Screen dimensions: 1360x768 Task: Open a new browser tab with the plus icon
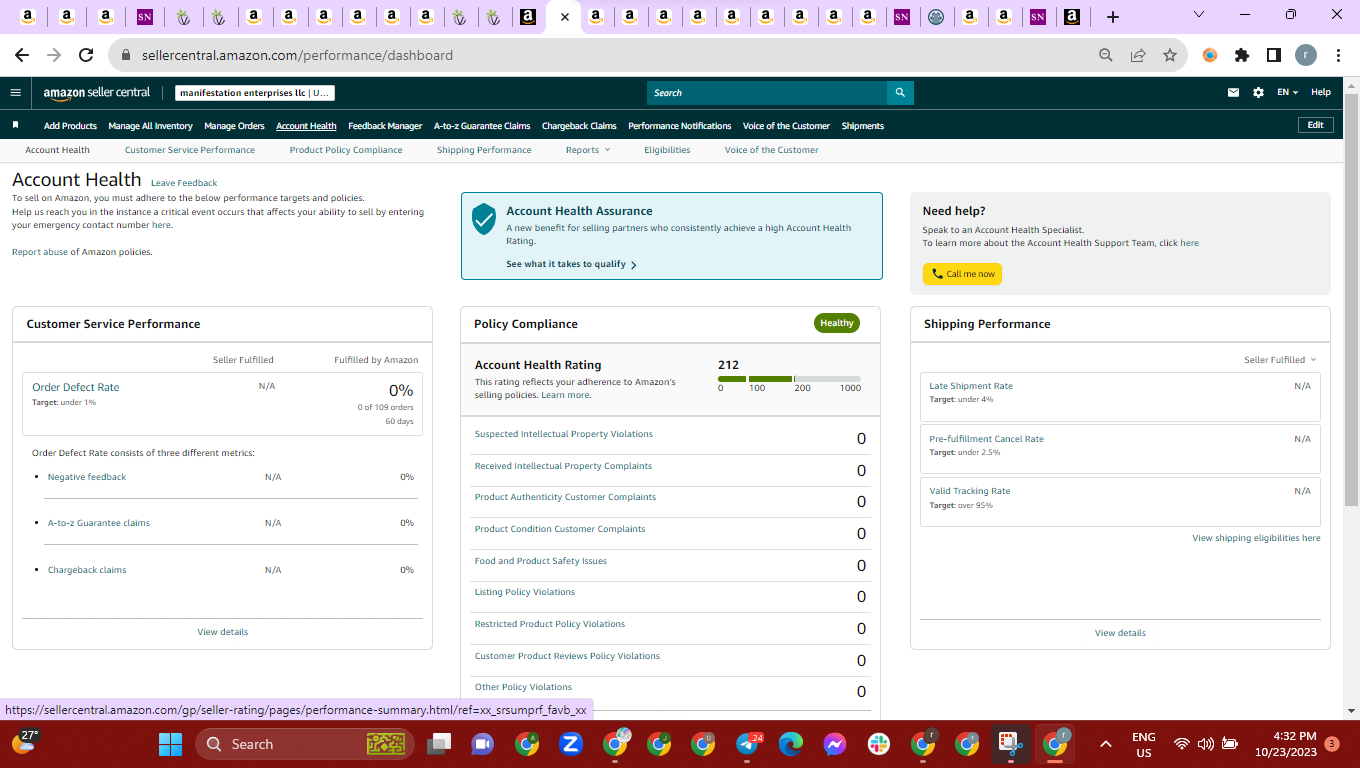point(1113,17)
